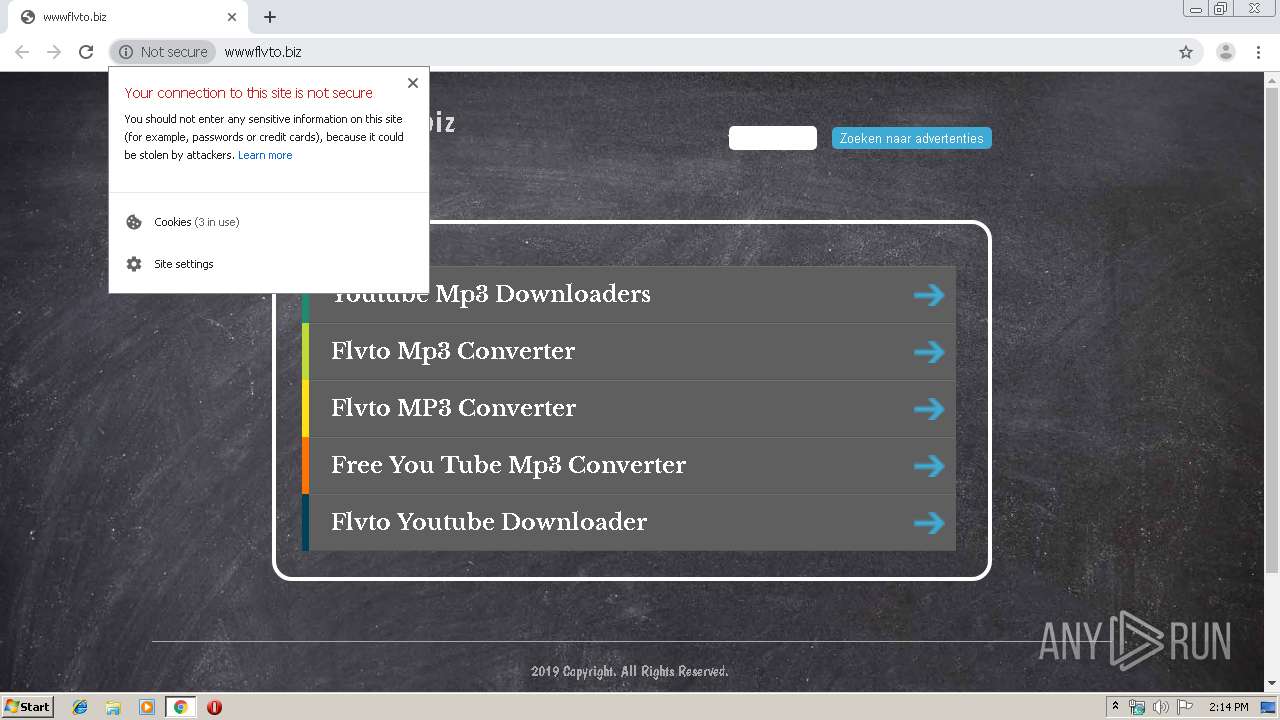Viewport: 1280px width, 720px height.
Task: Open Flvto MP3 Converter uppercase link
Action: click(629, 408)
